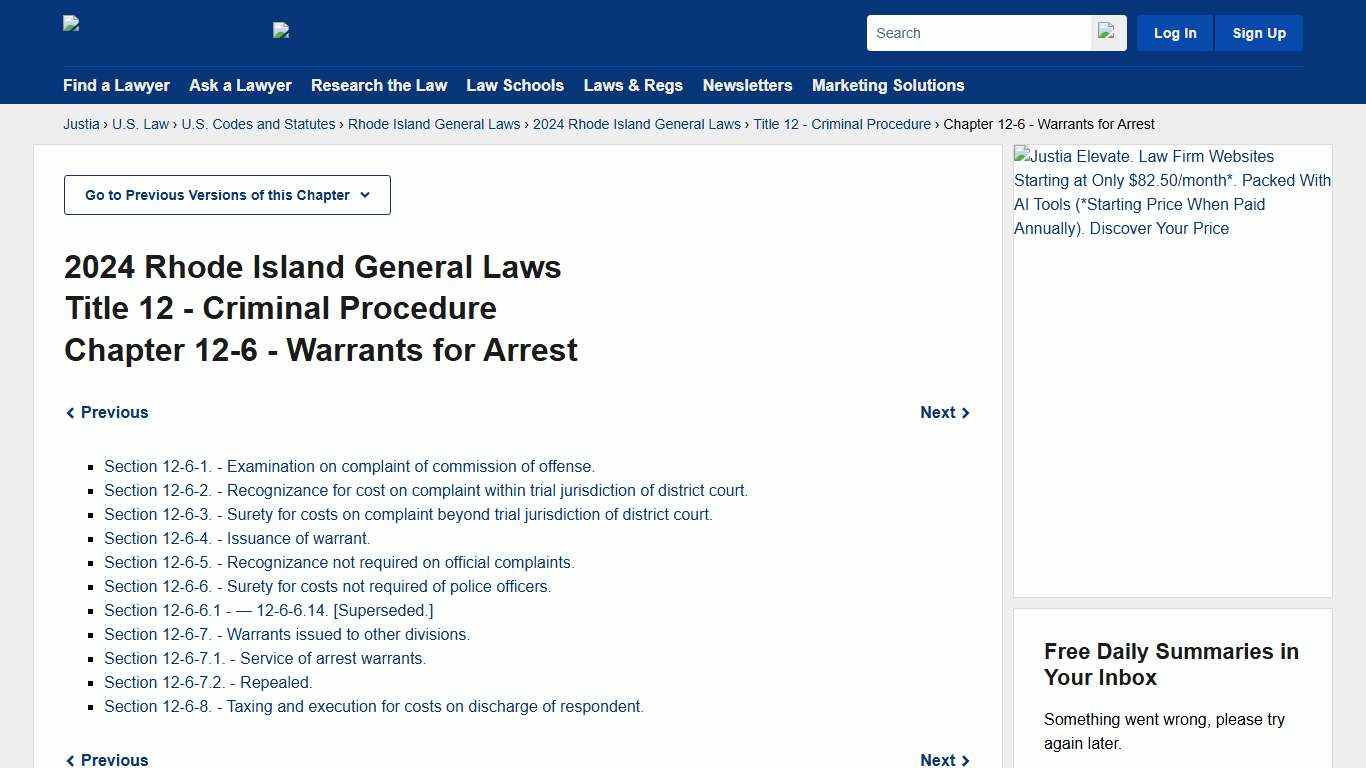Click the Justia logo image

[70, 24]
